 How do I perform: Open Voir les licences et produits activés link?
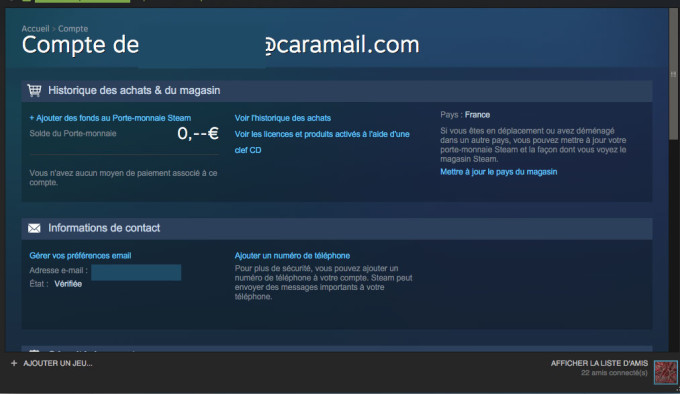322,142
